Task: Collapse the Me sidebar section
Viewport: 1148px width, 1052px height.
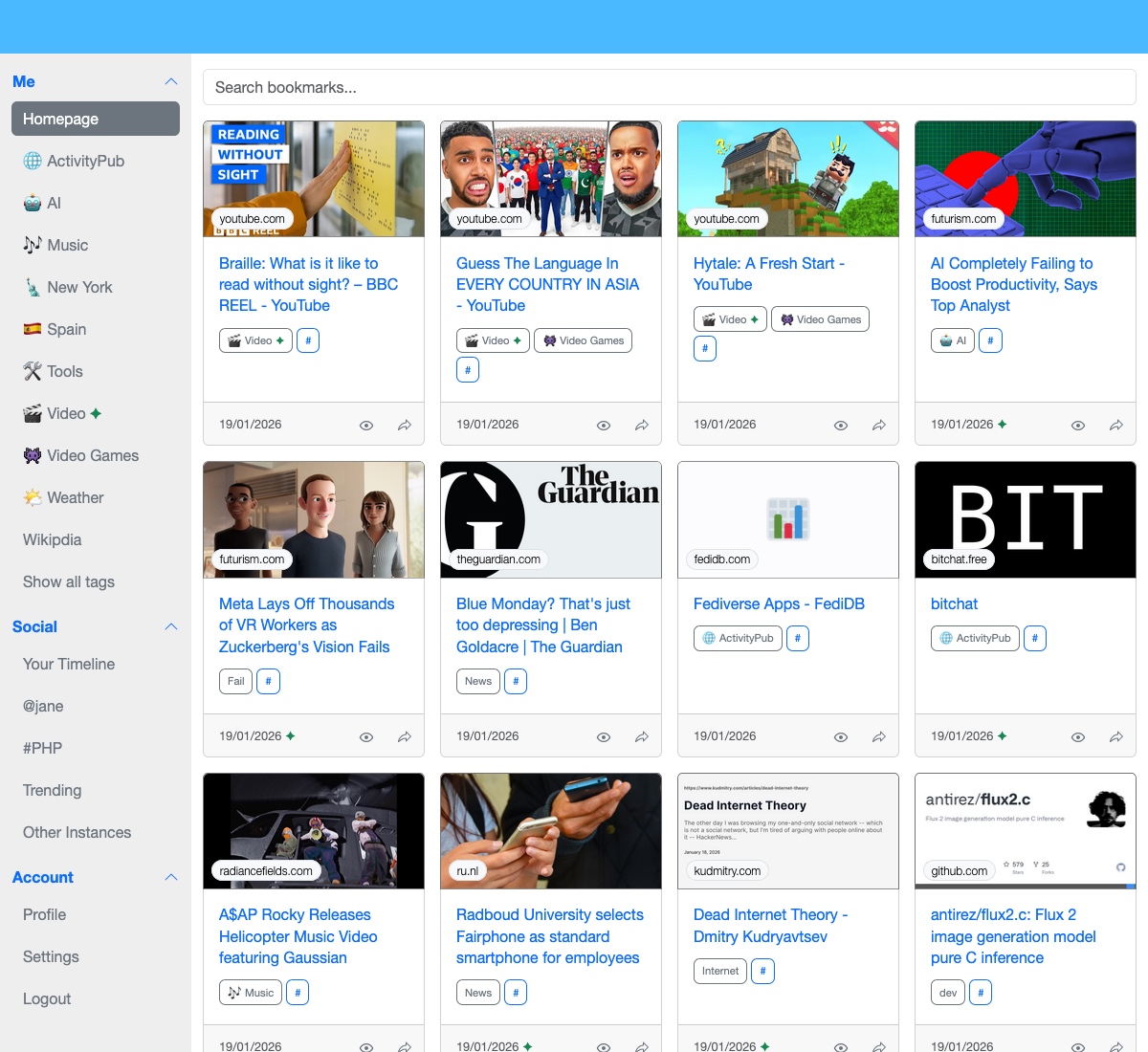Action: (171, 82)
